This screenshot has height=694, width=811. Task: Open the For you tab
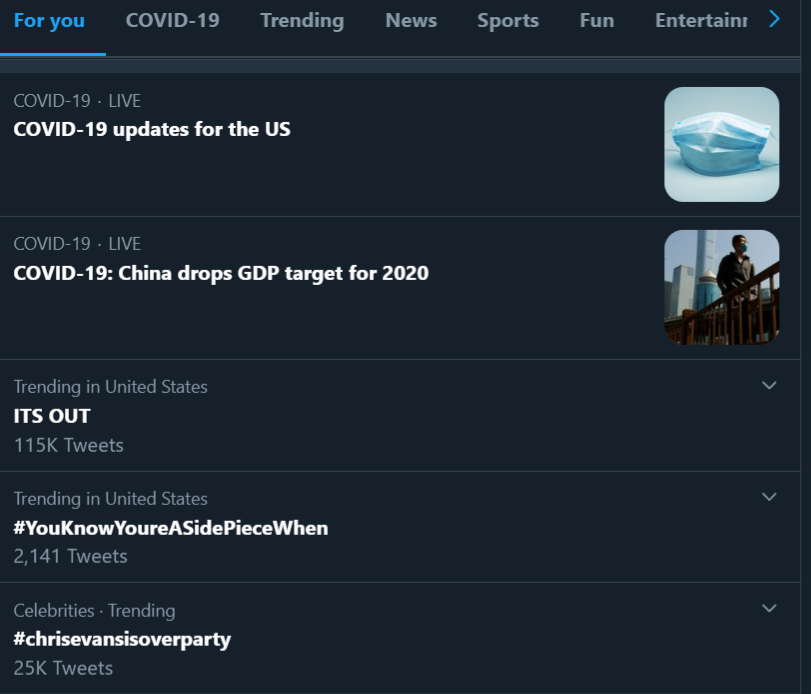tap(49, 21)
